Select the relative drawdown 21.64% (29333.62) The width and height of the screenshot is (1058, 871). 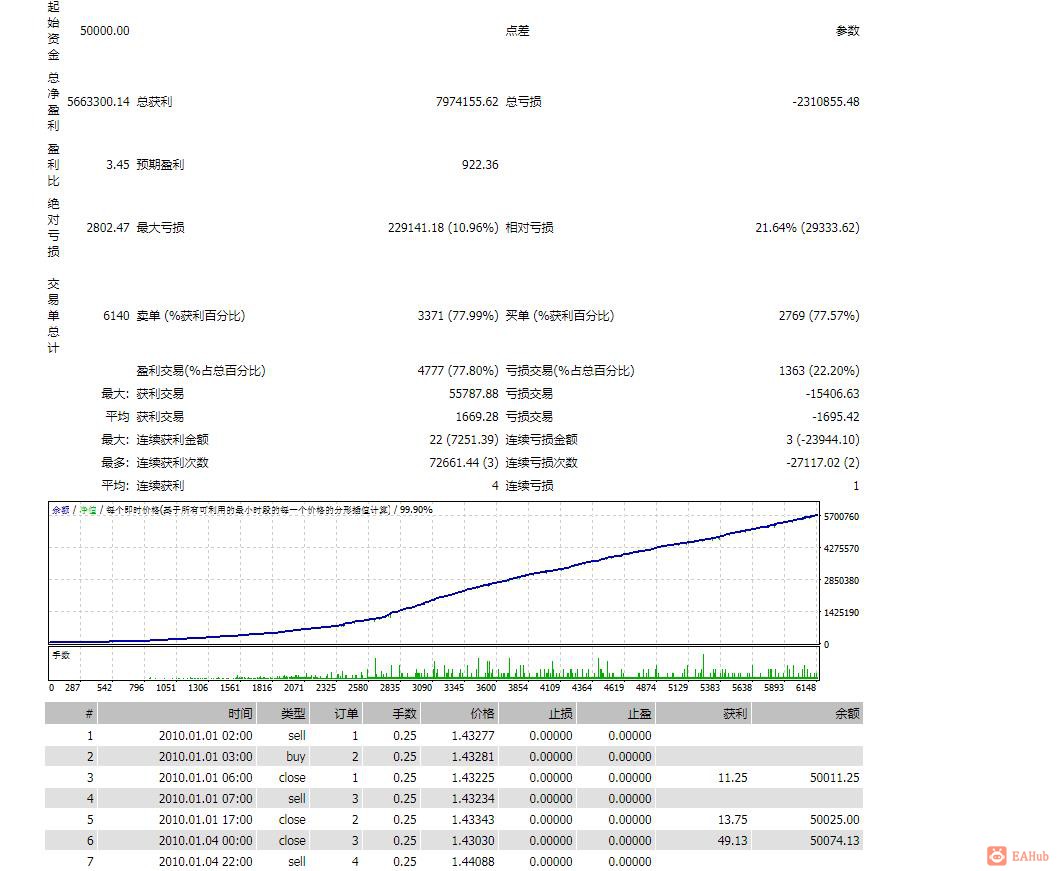pyautogui.click(x=807, y=228)
